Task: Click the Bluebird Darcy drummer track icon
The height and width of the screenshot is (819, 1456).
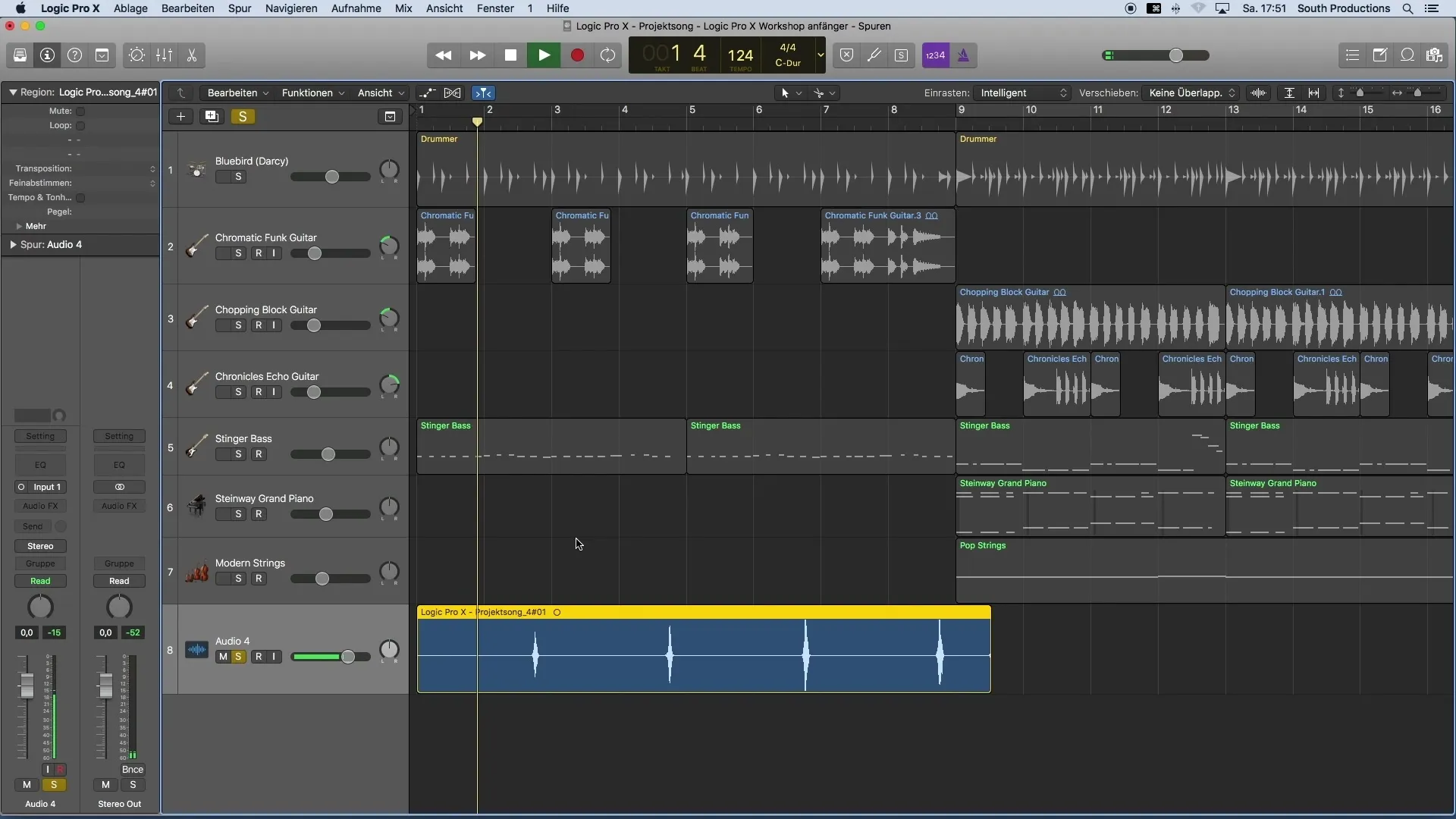Action: 196,170
